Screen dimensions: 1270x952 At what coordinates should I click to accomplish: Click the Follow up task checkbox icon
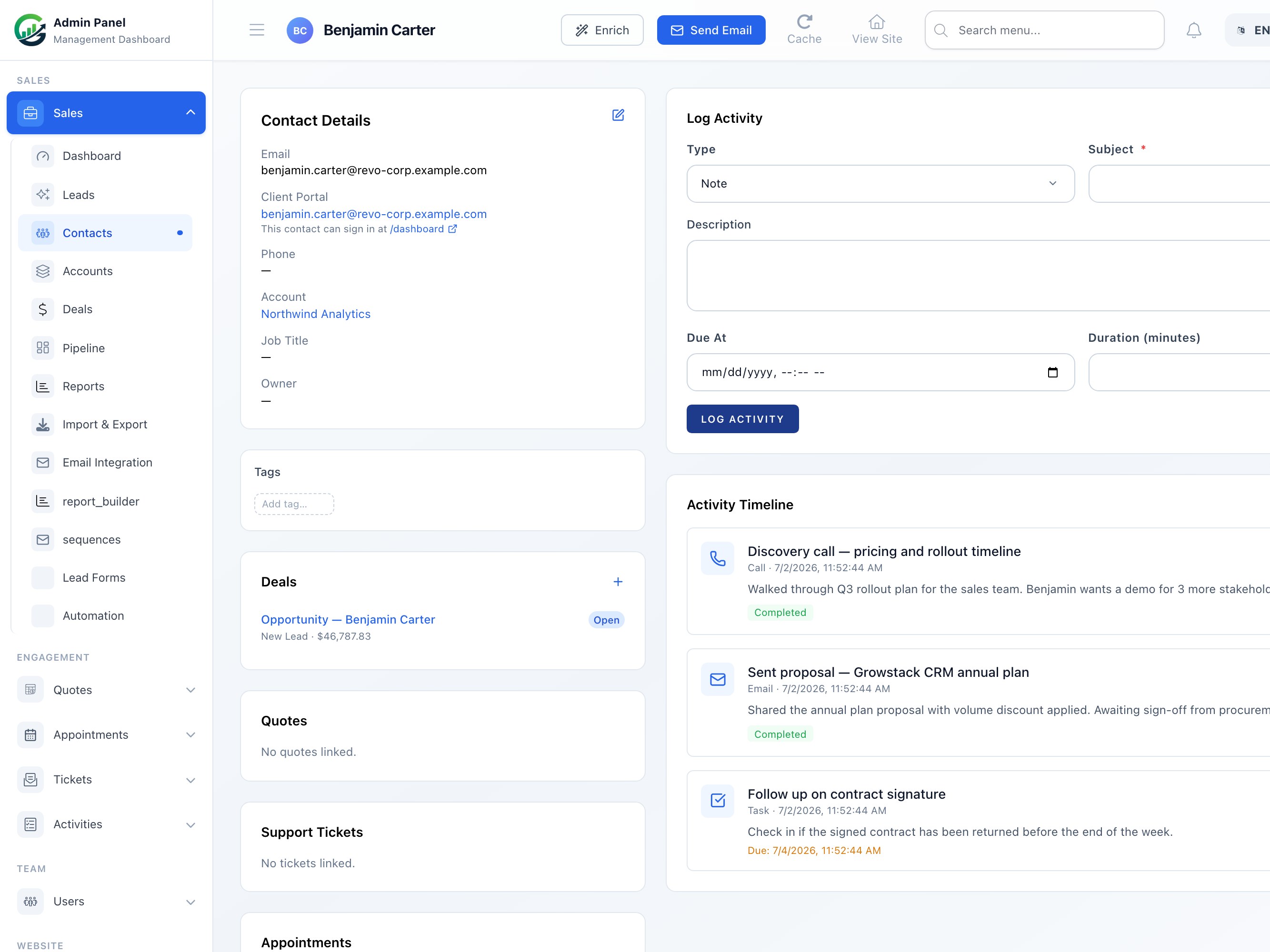[717, 800]
